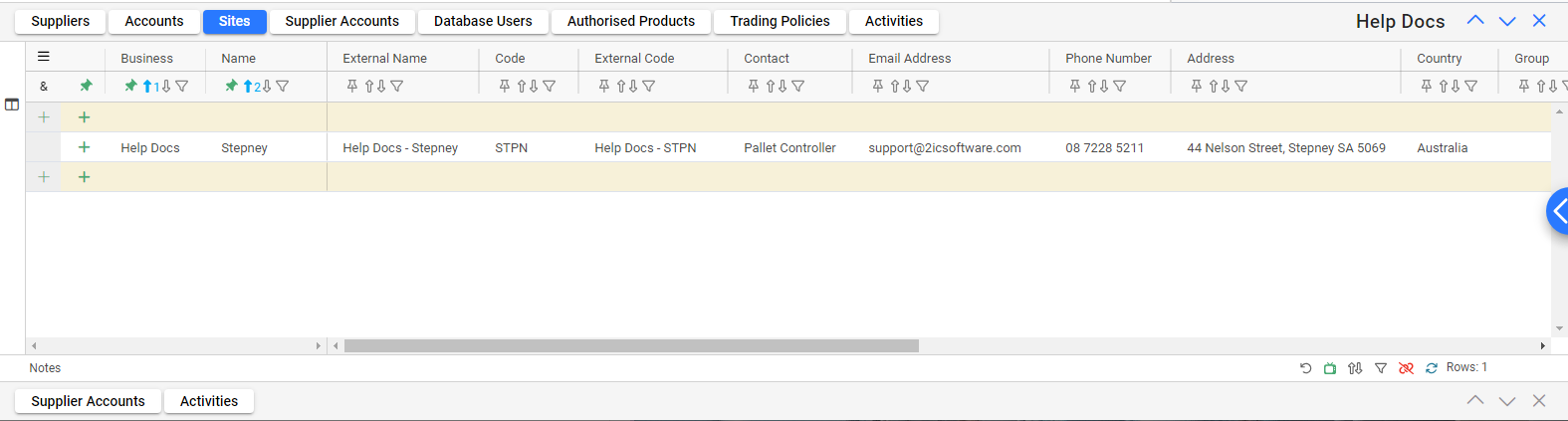
Task: Toggle the pin on the External Name column
Action: [x=352, y=87]
